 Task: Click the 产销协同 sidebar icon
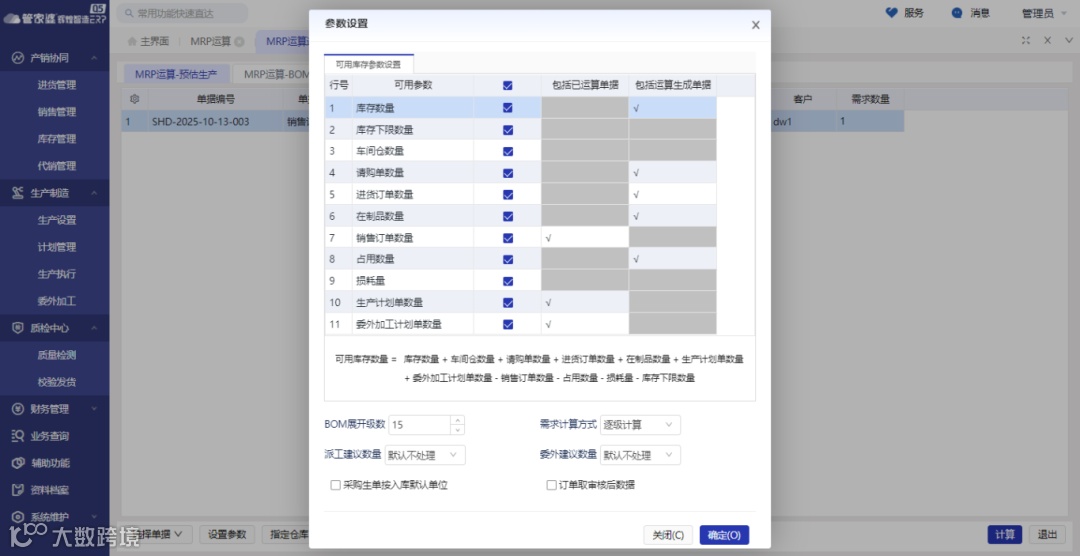[18, 58]
